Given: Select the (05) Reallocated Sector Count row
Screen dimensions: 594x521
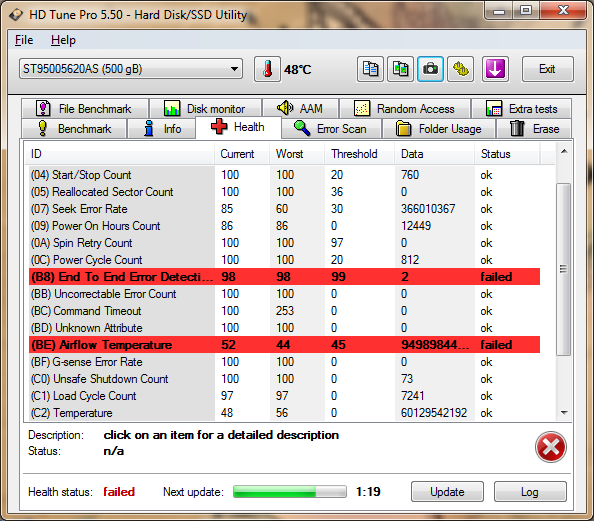Looking at the screenshot, I should tap(284, 192).
